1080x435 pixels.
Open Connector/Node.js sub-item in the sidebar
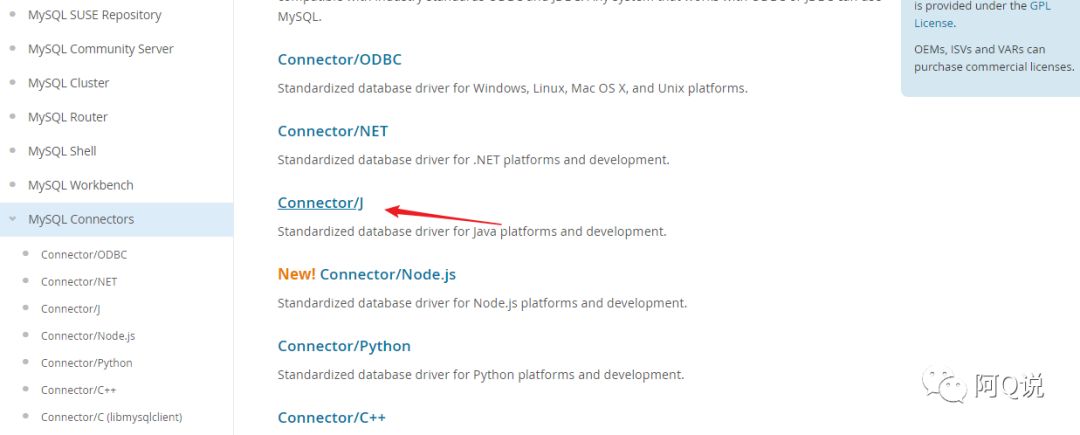[88, 336]
